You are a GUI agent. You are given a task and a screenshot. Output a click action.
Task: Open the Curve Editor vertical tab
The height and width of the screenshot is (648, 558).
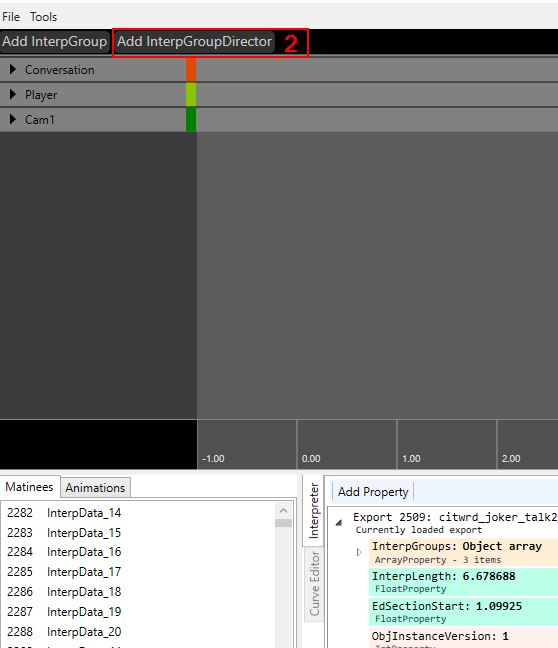coord(314,584)
